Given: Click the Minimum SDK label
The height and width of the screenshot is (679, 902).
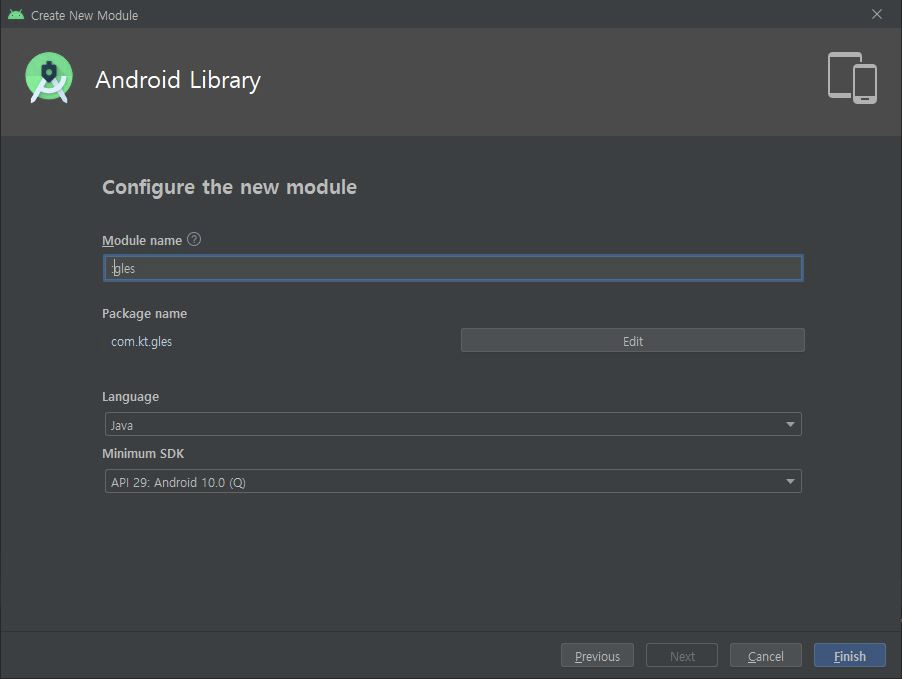Looking at the screenshot, I should pyautogui.click(x=143, y=453).
